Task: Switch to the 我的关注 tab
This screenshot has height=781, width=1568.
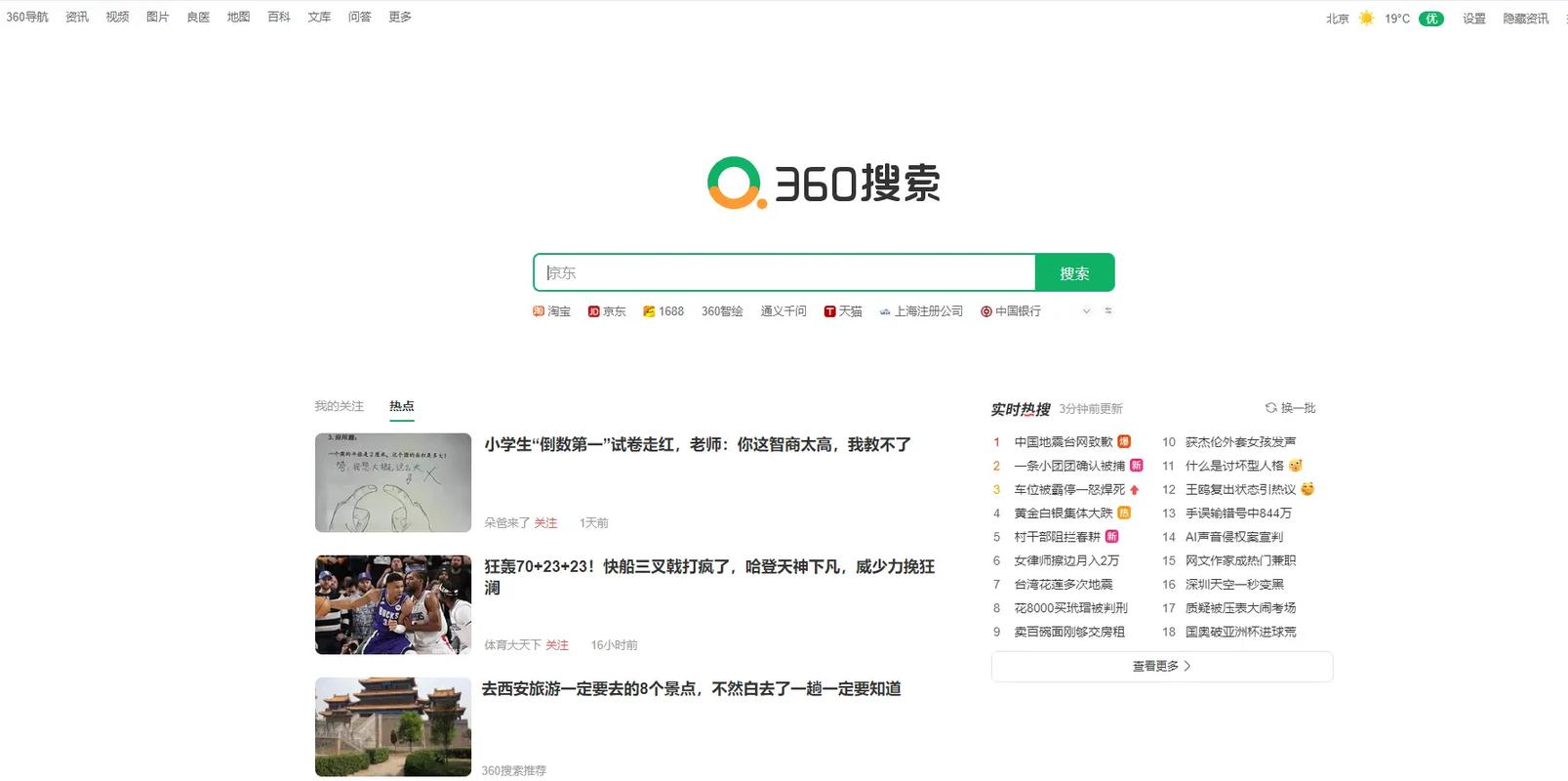Action: (339, 406)
